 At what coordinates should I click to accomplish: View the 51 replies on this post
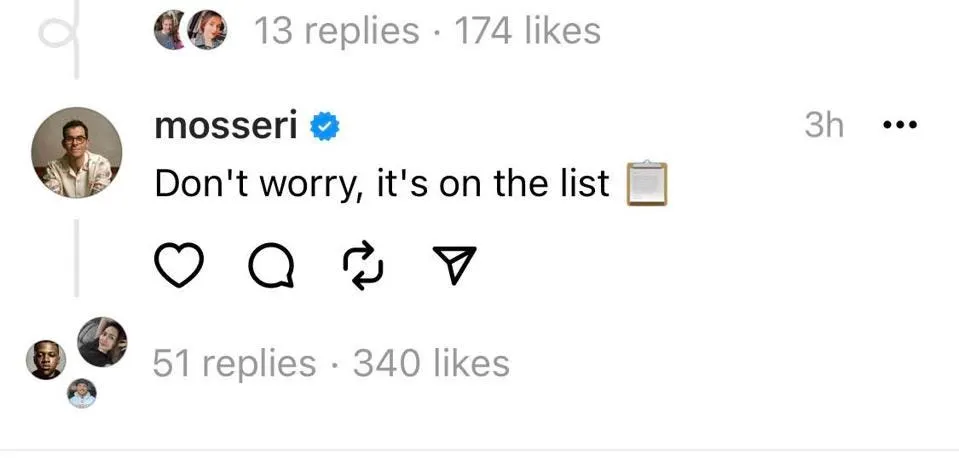pyautogui.click(x=234, y=363)
